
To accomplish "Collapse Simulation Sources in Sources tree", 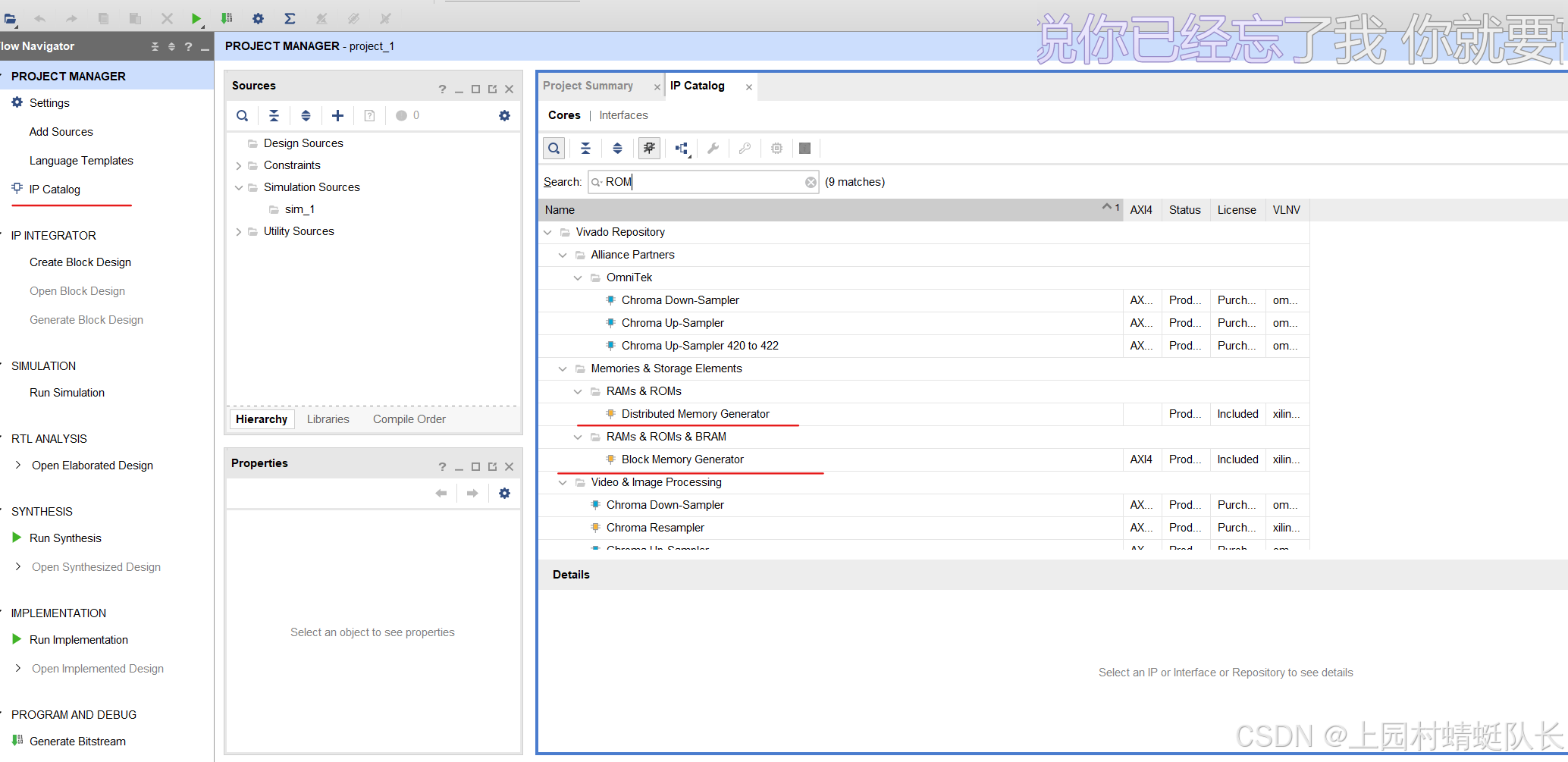I will (x=239, y=187).
